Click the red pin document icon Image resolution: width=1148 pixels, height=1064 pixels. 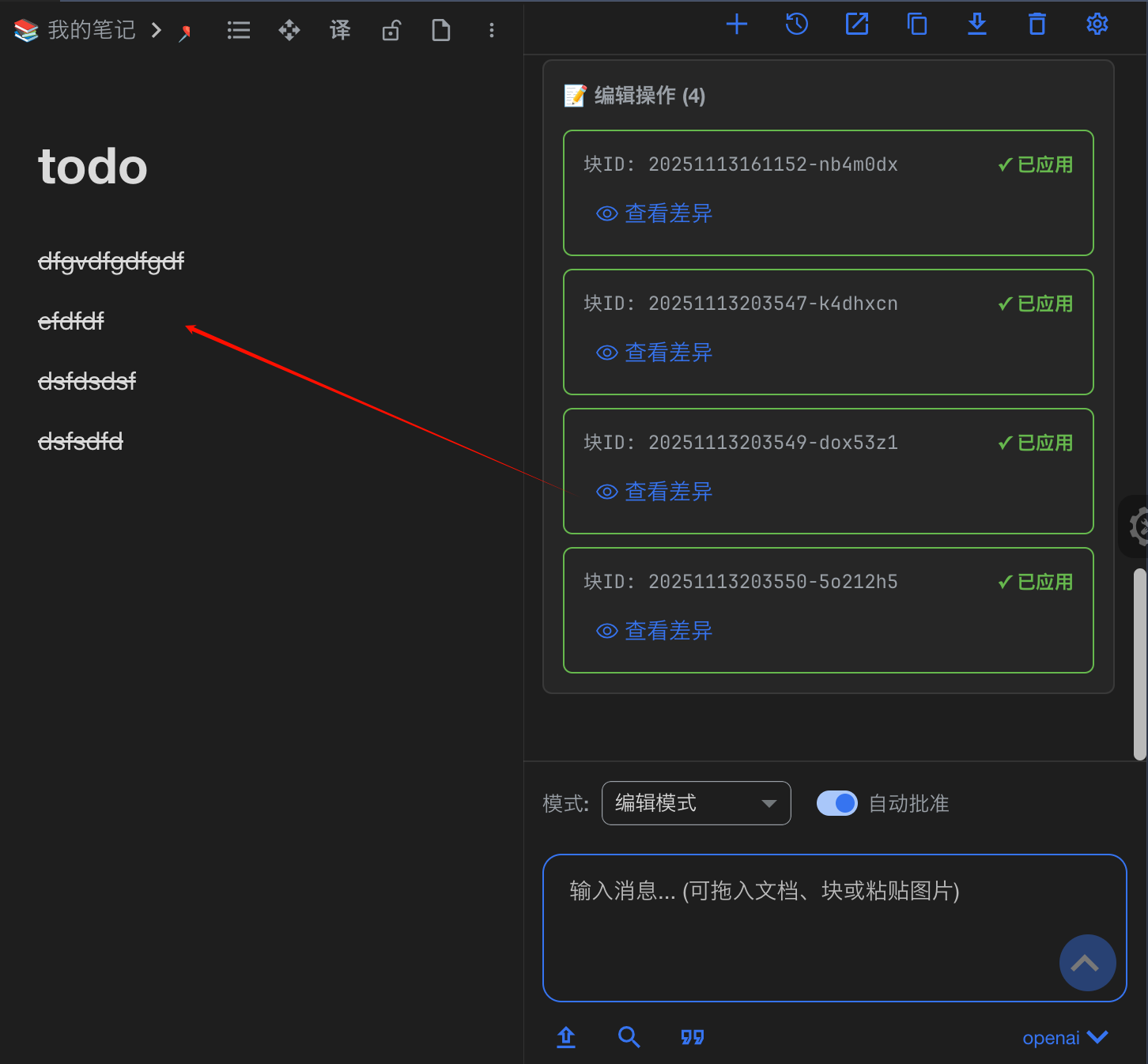185,32
